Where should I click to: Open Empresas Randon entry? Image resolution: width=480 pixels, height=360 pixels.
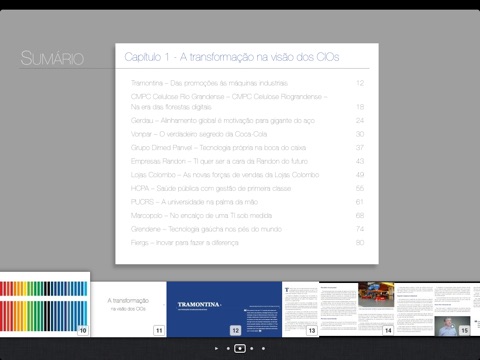coord(247,161)
